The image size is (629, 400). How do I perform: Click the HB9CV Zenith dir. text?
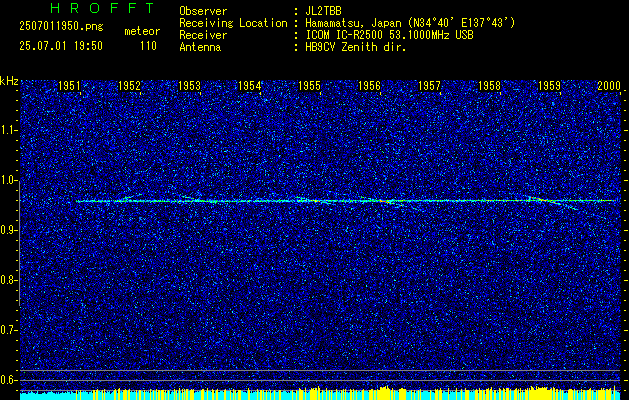[355, 47]
